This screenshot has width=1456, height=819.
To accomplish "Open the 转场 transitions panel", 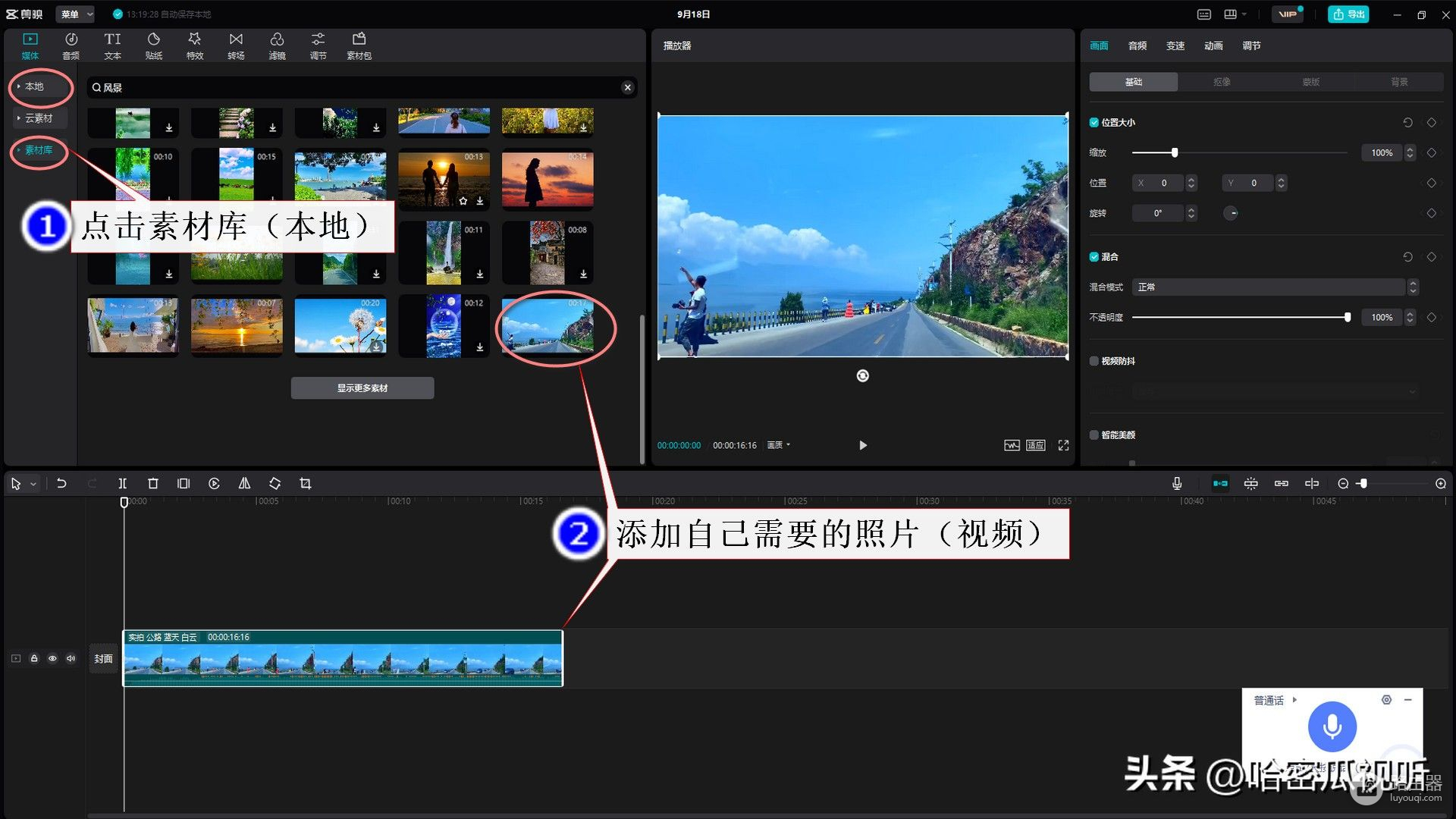I will coord(236,45).
